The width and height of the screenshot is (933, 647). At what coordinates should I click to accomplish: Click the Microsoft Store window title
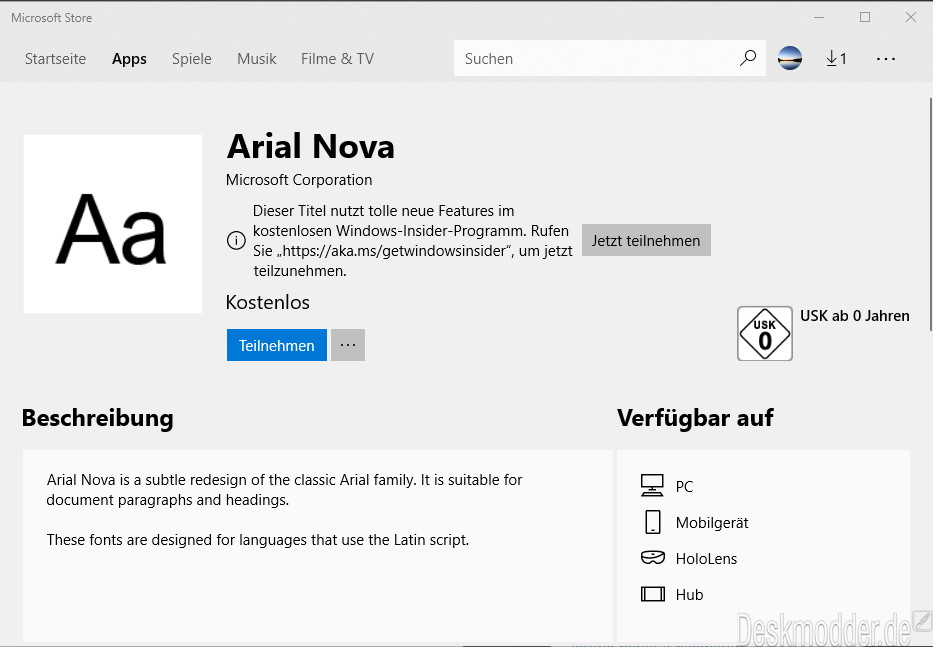[x=51, y=18]
